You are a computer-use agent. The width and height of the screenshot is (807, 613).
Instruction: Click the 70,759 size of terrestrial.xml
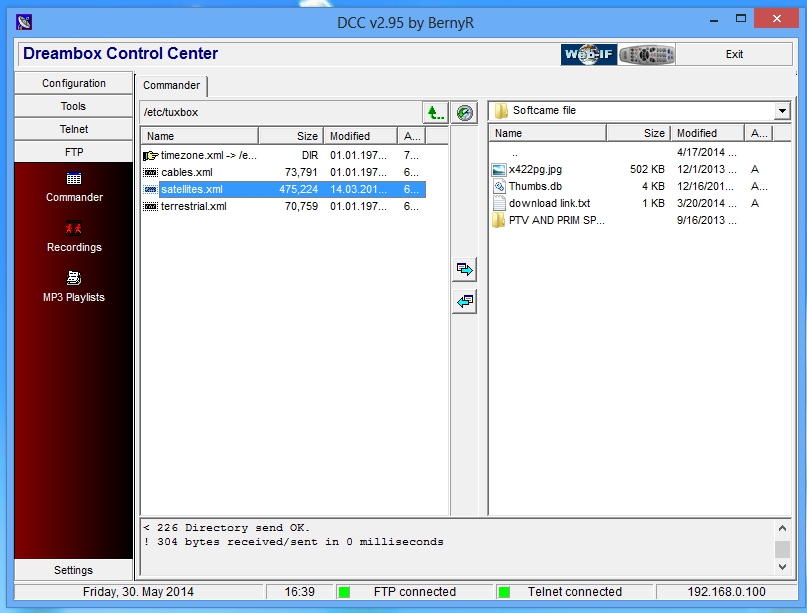click(x=301, y=206)
